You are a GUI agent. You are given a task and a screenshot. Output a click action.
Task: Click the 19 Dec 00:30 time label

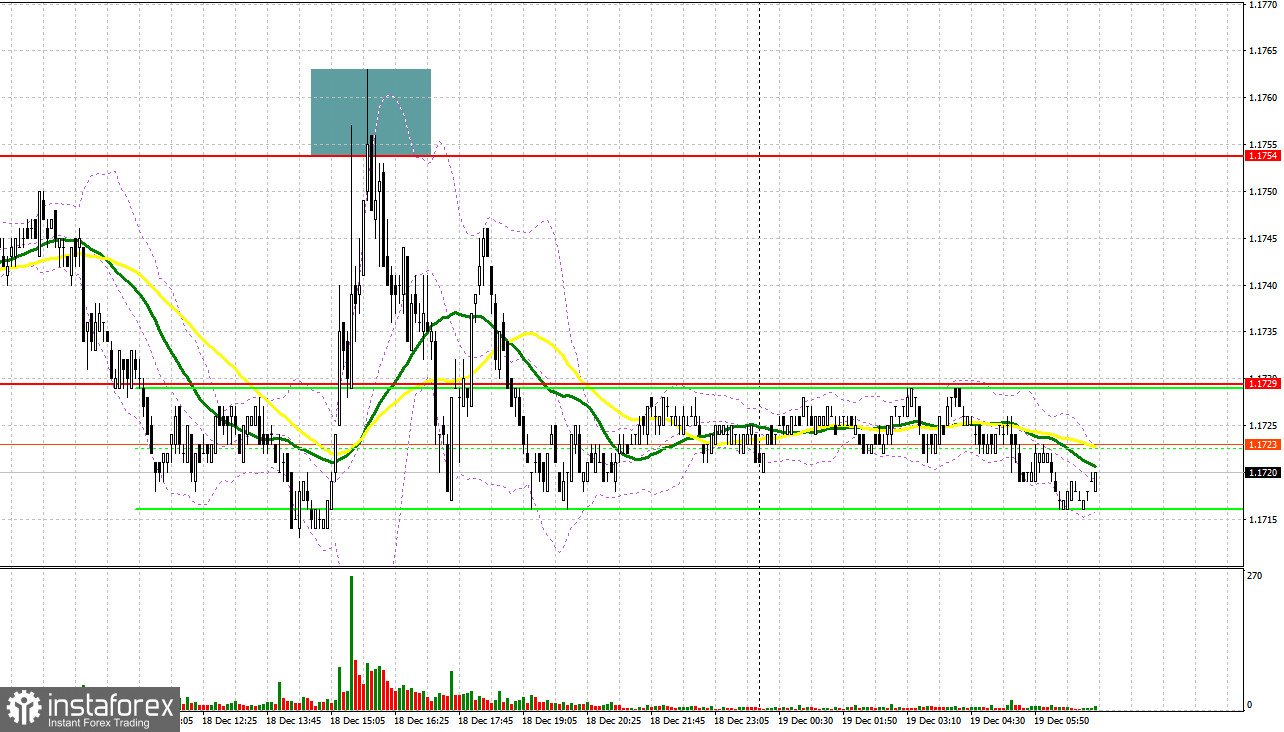[804, 719]
